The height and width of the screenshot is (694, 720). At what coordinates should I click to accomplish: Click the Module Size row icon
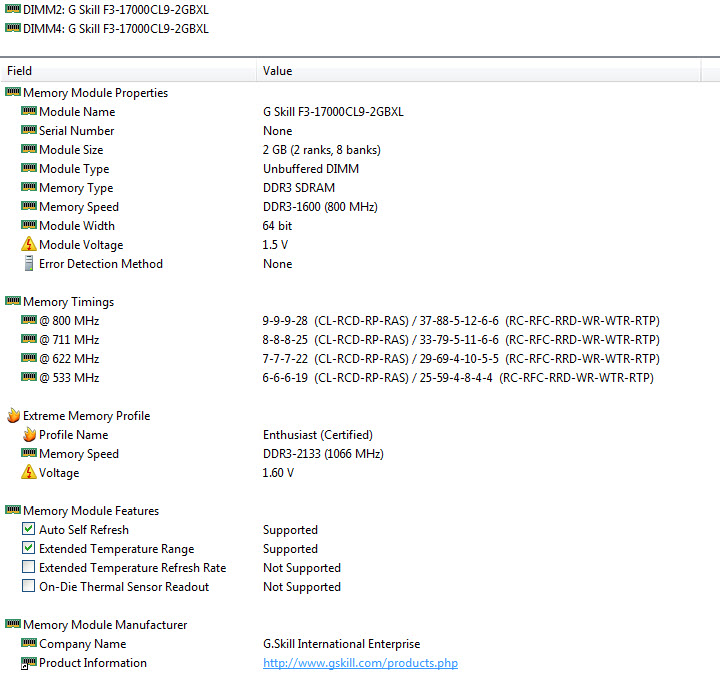(29, 149)
